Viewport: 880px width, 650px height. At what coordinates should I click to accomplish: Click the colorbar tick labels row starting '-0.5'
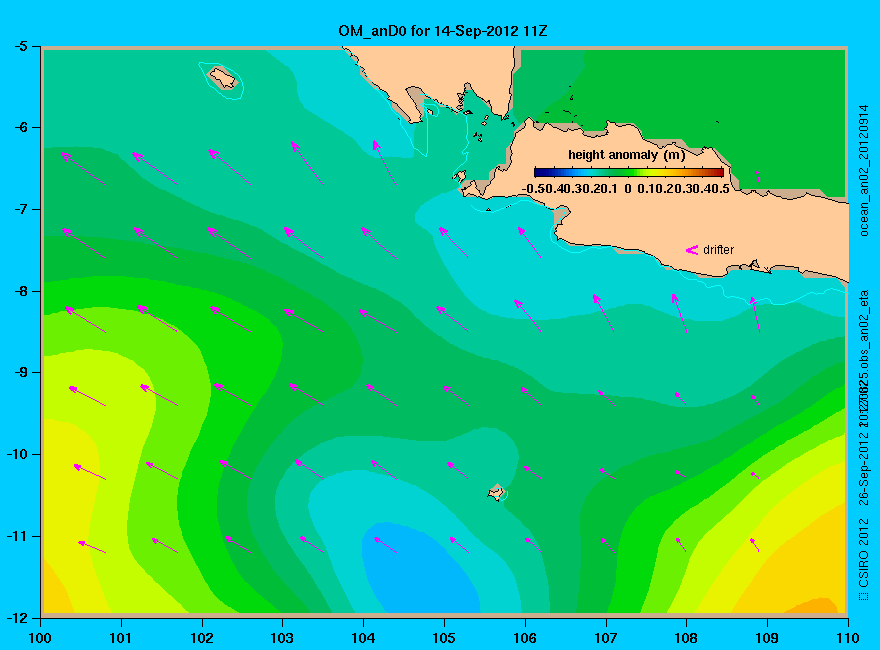626,189
